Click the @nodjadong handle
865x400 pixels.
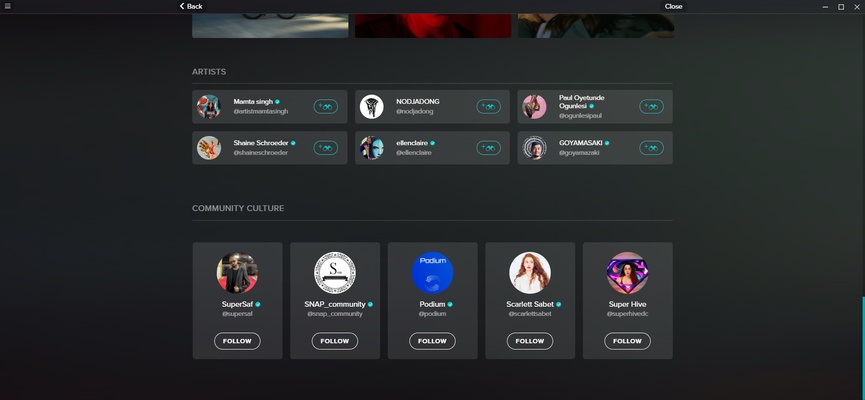pos(414,111)
